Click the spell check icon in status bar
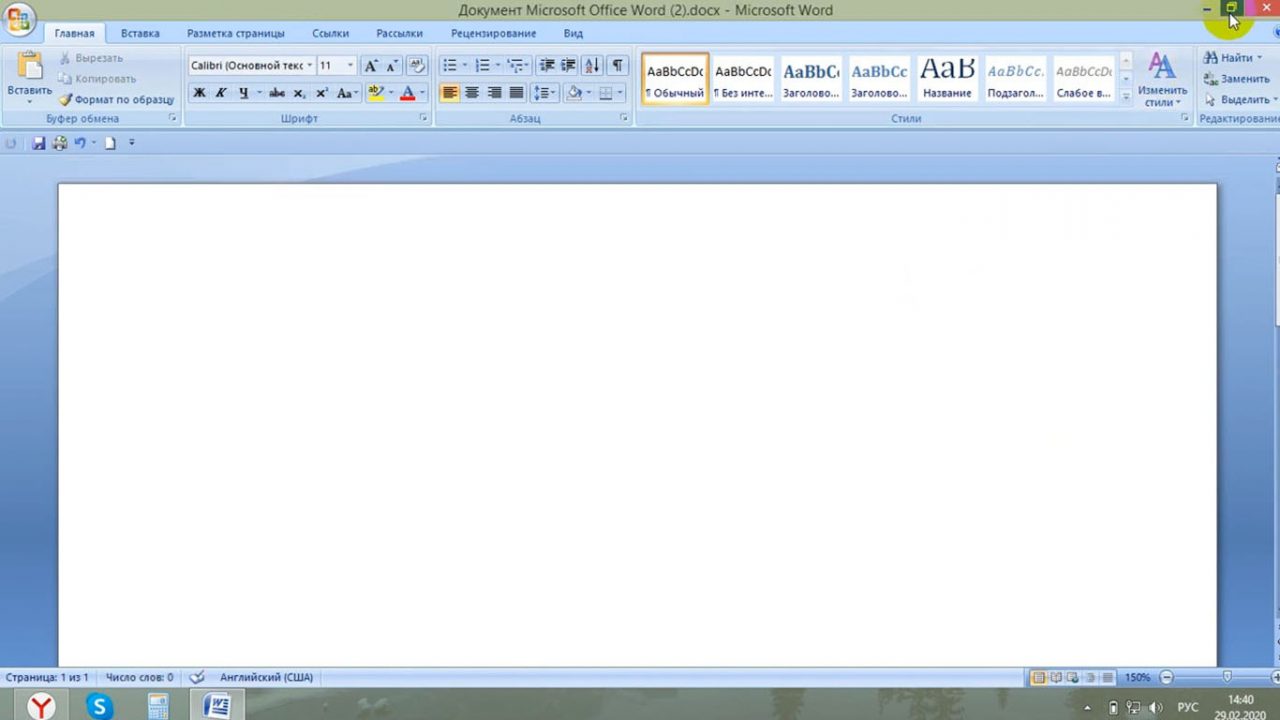Screen dimensions: 1280x720 (x=197, y=677)
